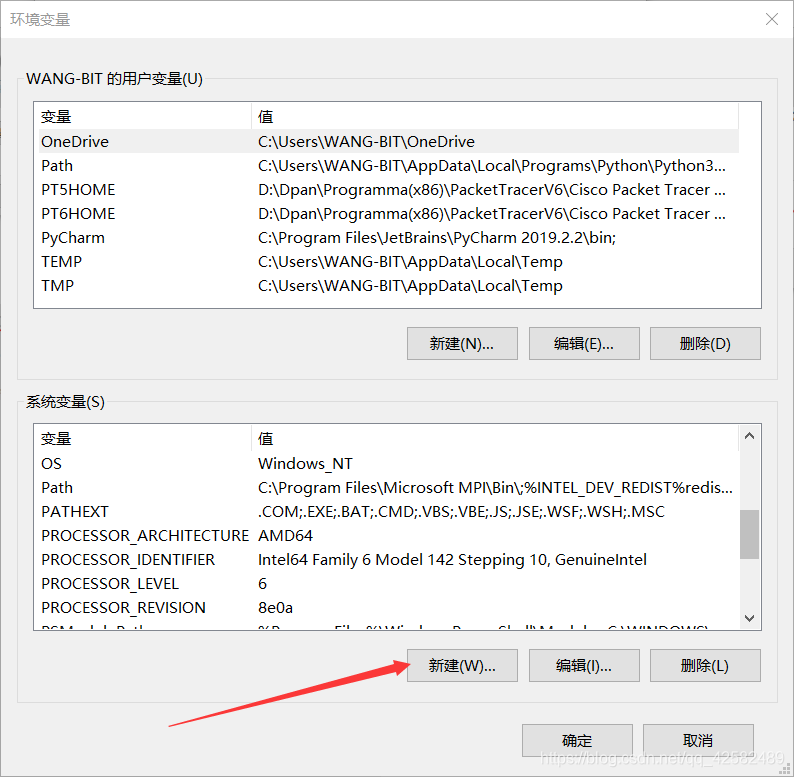Click the 变量 column header in system variables
The image size is (794, 777).
[x=145, y=439]
